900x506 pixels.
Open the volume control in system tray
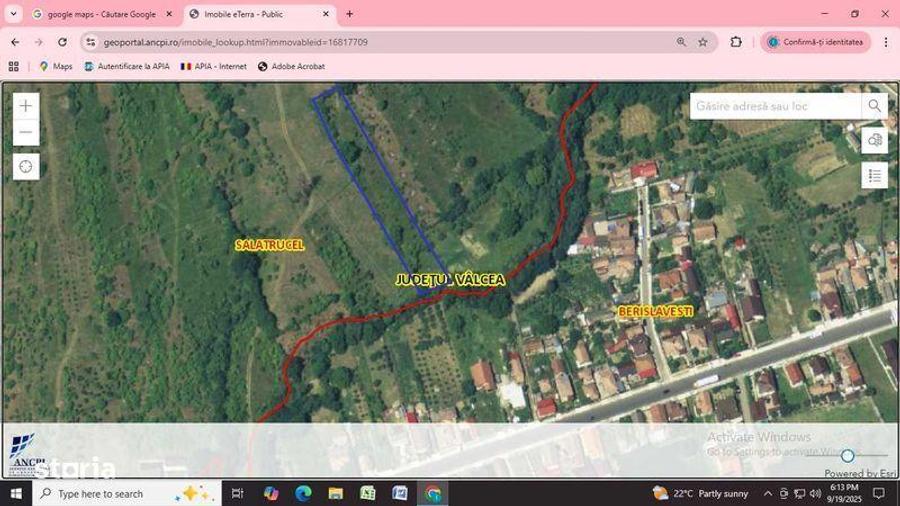[x=816, y=493]
